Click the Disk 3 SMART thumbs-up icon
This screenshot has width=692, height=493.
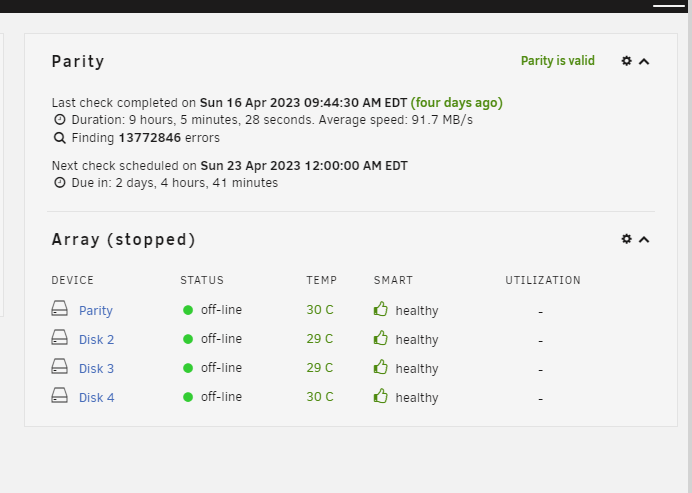tap(380, 367)
